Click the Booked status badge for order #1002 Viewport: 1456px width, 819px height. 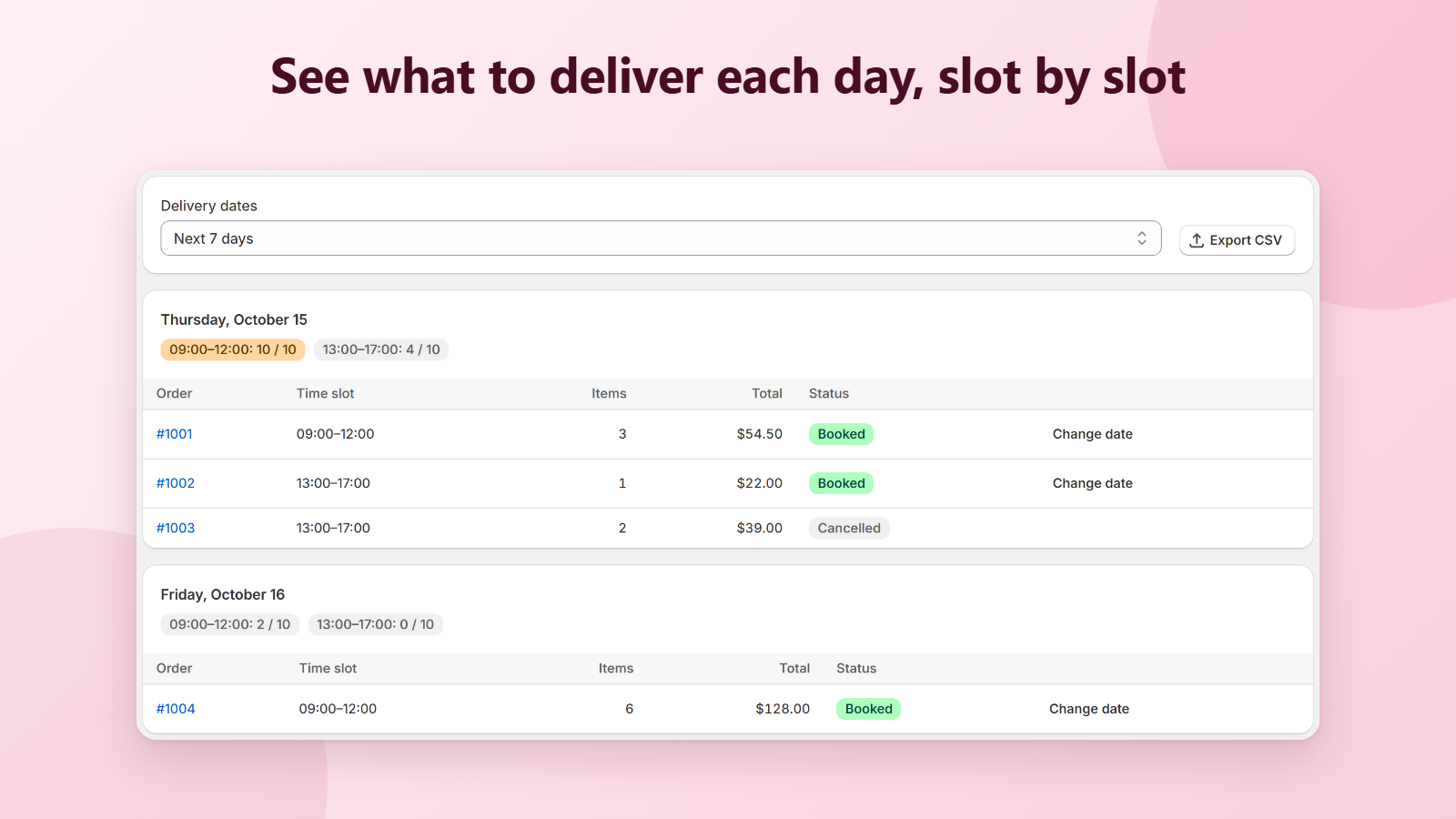coord(841,483)
